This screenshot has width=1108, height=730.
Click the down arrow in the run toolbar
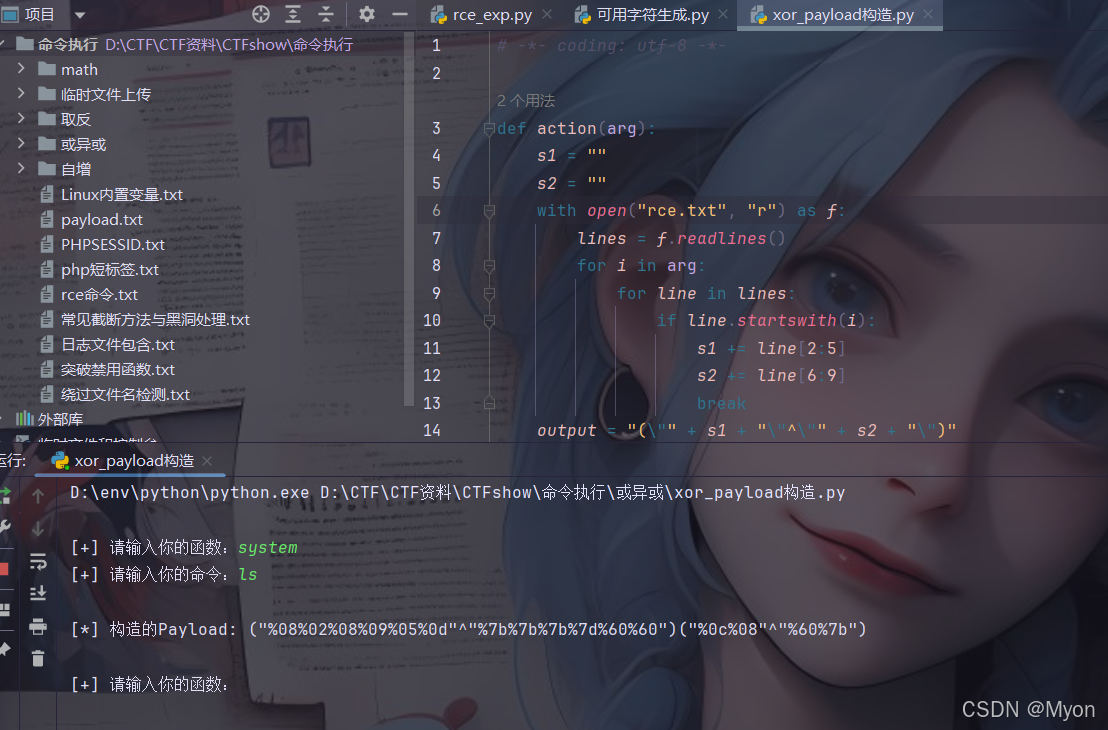(x=38, y=528)
